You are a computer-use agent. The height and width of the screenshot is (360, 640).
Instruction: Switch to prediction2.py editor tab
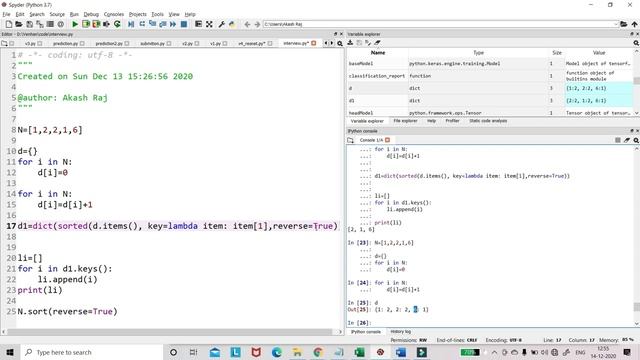click(109, 43)
